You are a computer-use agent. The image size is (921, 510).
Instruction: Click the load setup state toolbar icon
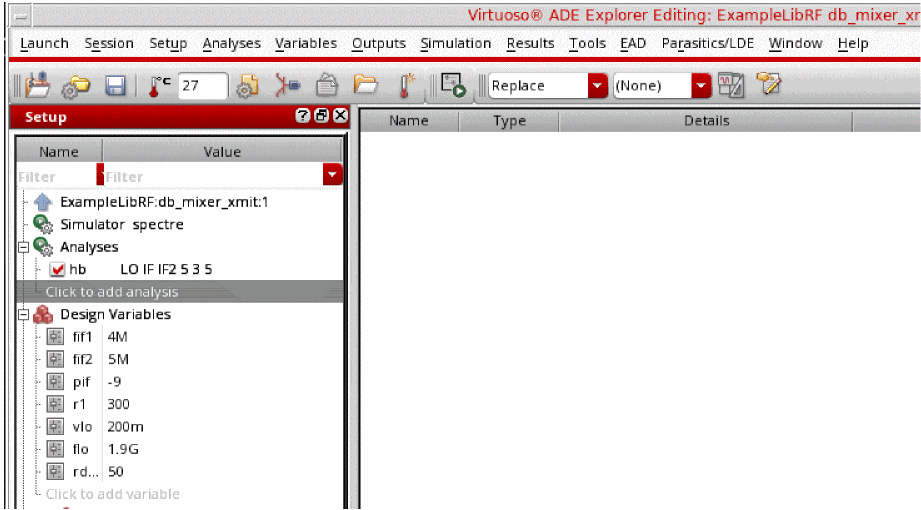(x=38, y=86)
